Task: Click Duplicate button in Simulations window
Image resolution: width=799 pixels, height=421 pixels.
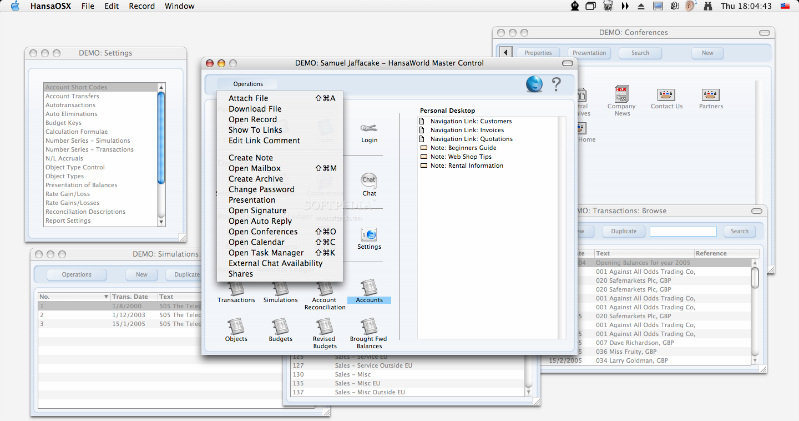Action: (184, 274)
